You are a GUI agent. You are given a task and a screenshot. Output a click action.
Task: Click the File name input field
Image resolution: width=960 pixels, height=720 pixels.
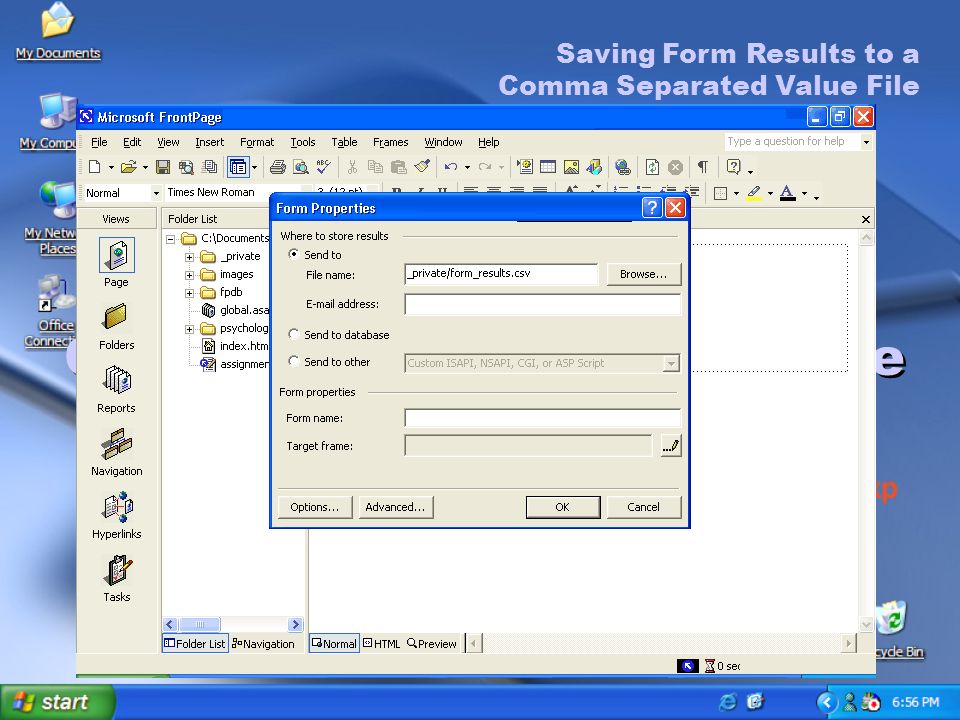pos(501,274)
